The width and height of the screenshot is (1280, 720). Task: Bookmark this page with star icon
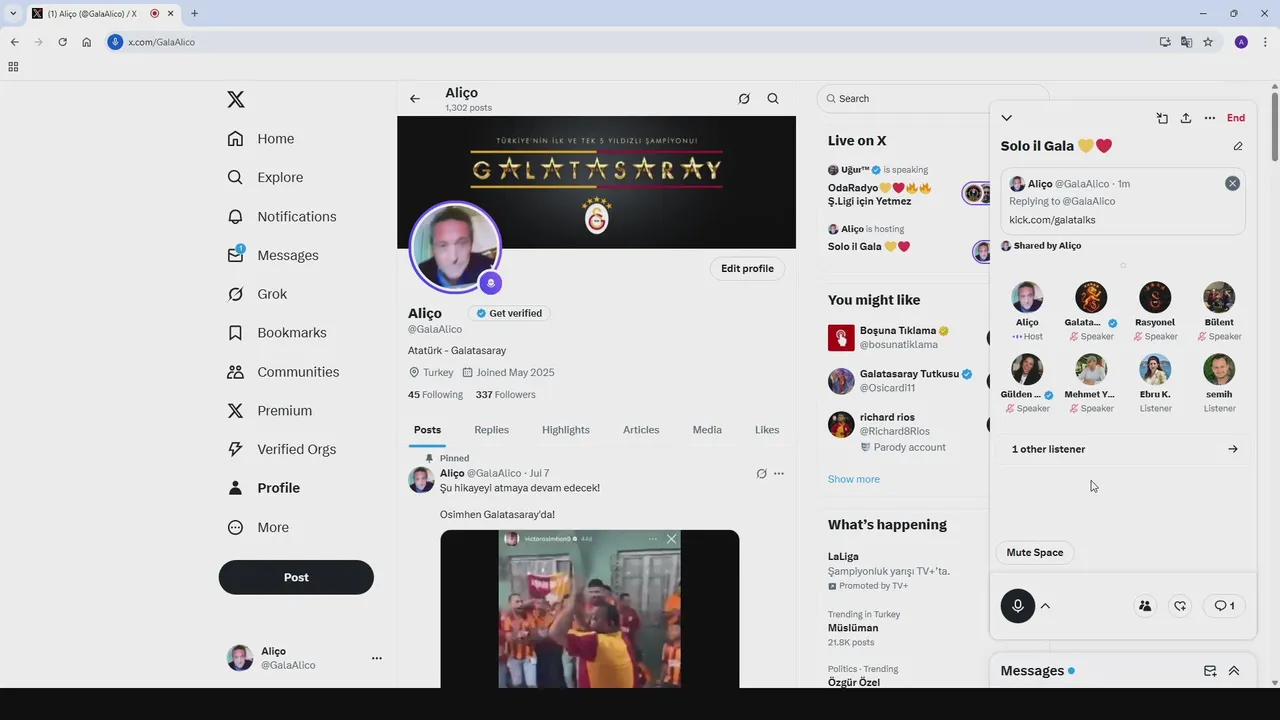(1208, 42)
